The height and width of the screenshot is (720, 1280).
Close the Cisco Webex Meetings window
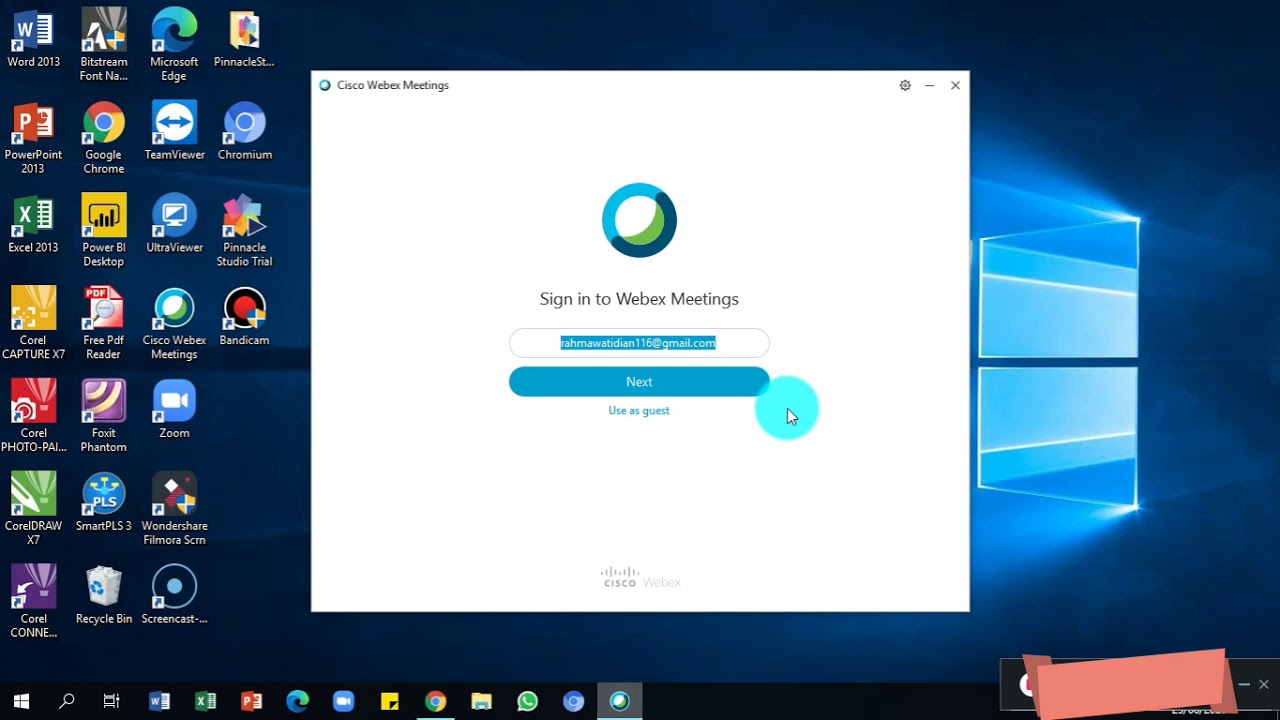coord(955,85)
